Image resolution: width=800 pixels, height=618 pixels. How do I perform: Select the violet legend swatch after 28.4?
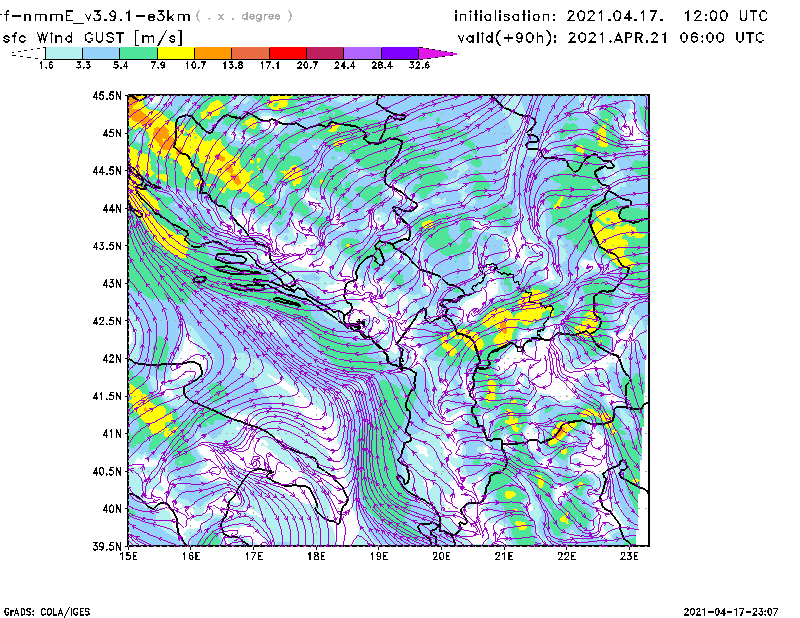[x=399, y=53]
